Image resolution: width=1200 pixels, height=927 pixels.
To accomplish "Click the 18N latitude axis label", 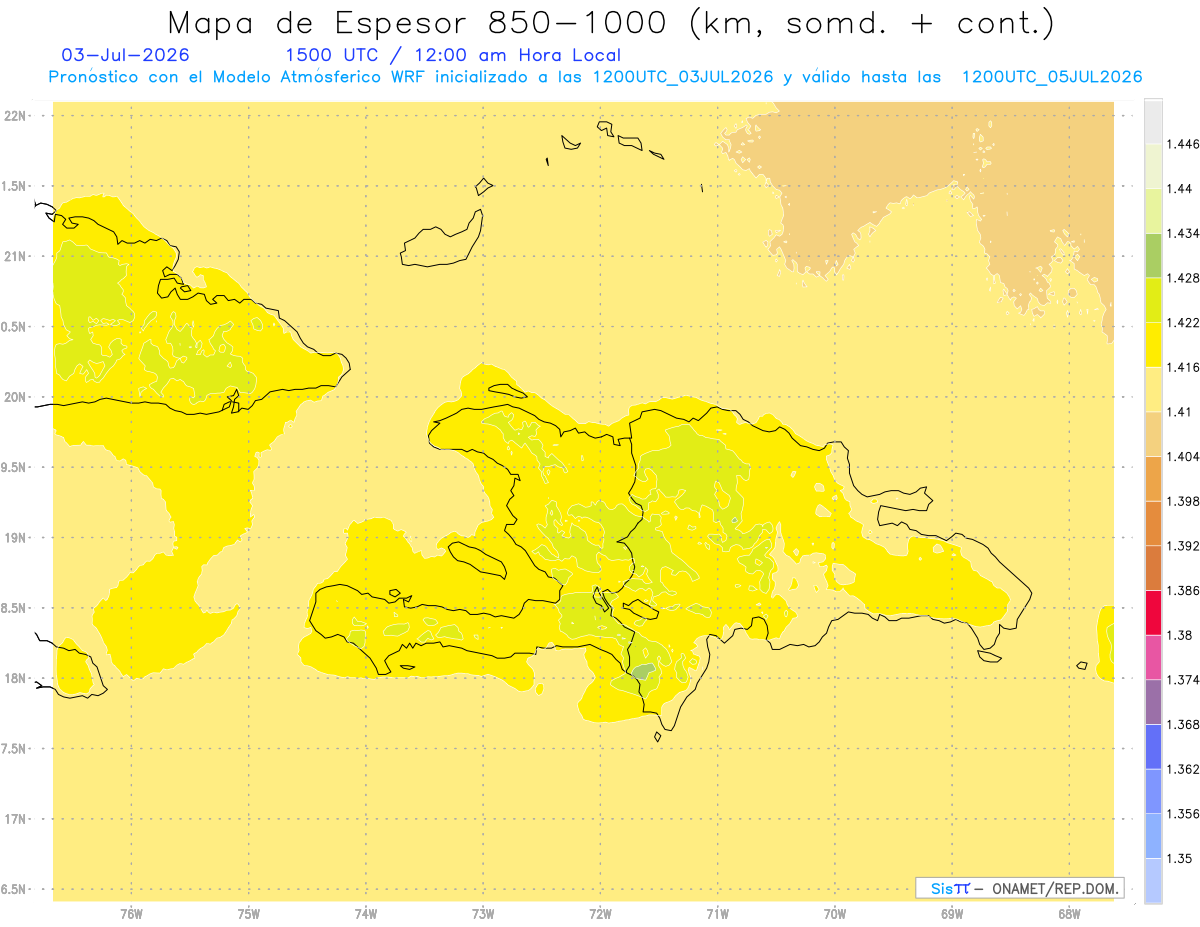I will 17,678.
